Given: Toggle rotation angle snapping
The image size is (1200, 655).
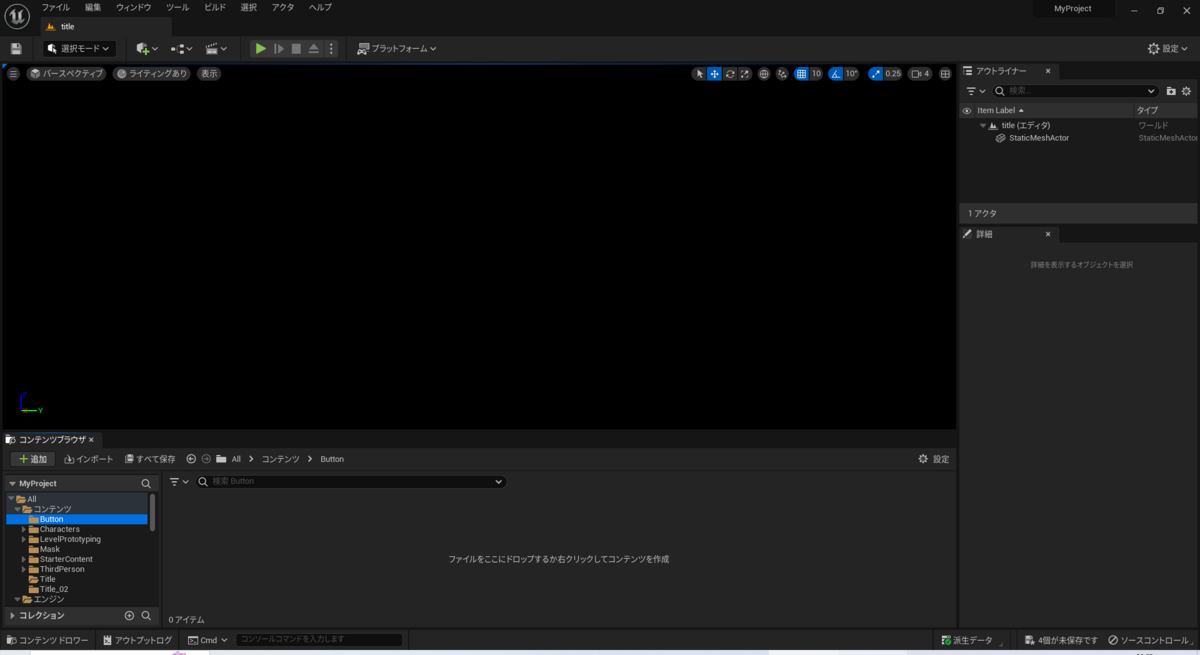Looking at the screenshot, I should point(835,74).
